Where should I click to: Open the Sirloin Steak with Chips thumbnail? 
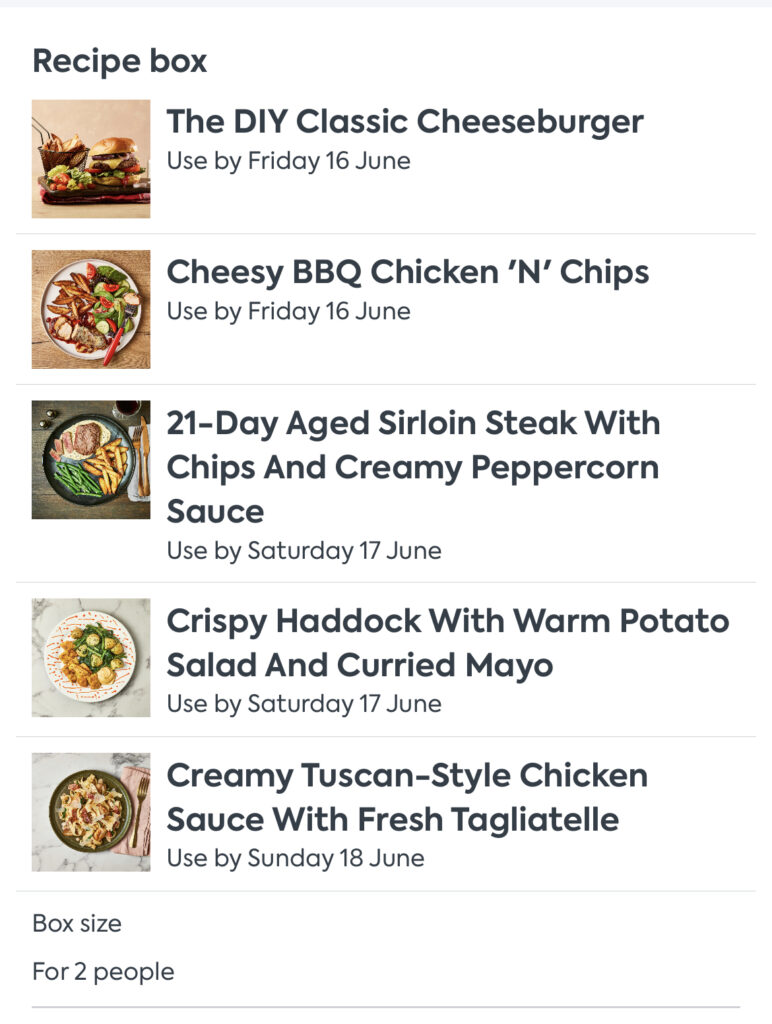91,460
